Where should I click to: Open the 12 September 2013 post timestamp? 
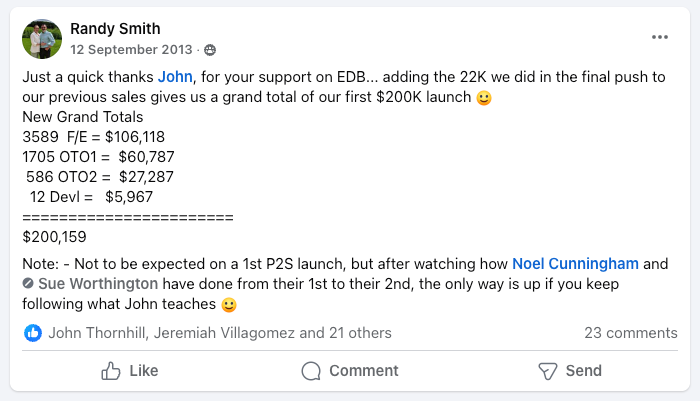click(131, 50)
